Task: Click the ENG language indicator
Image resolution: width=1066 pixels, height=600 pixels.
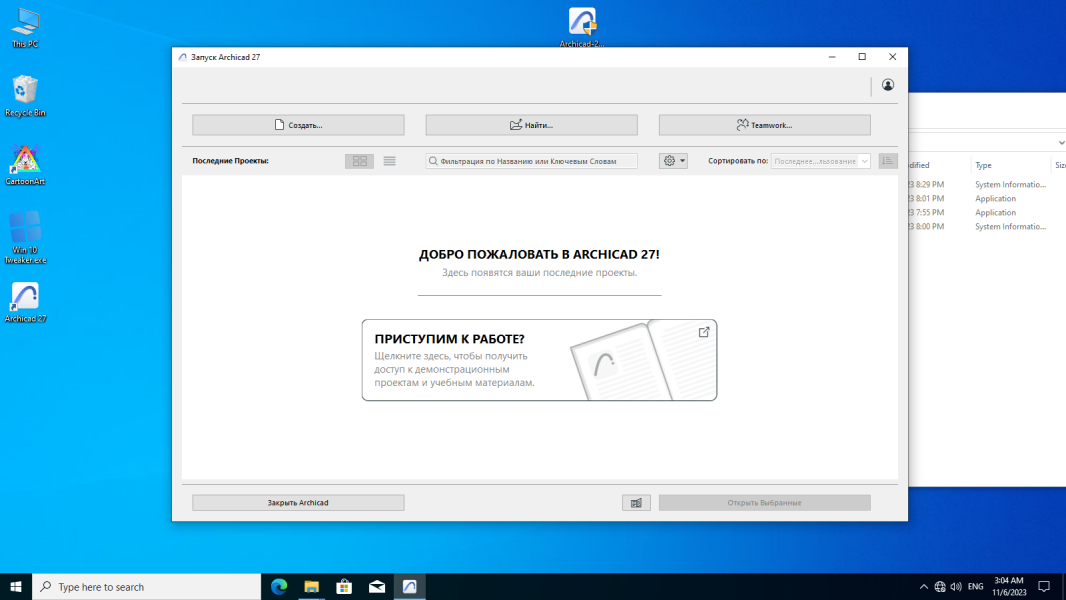Action: pyautogui.click(x=976, y=586)
